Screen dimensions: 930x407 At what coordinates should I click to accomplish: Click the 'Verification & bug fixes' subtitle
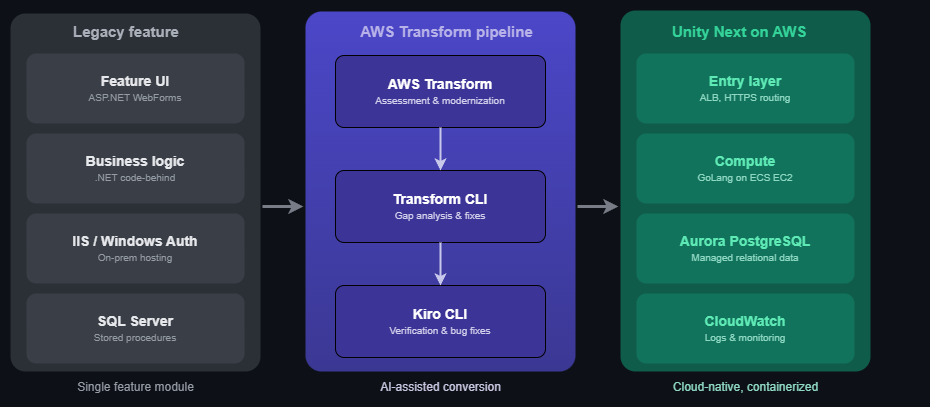(x=440, y=331)
